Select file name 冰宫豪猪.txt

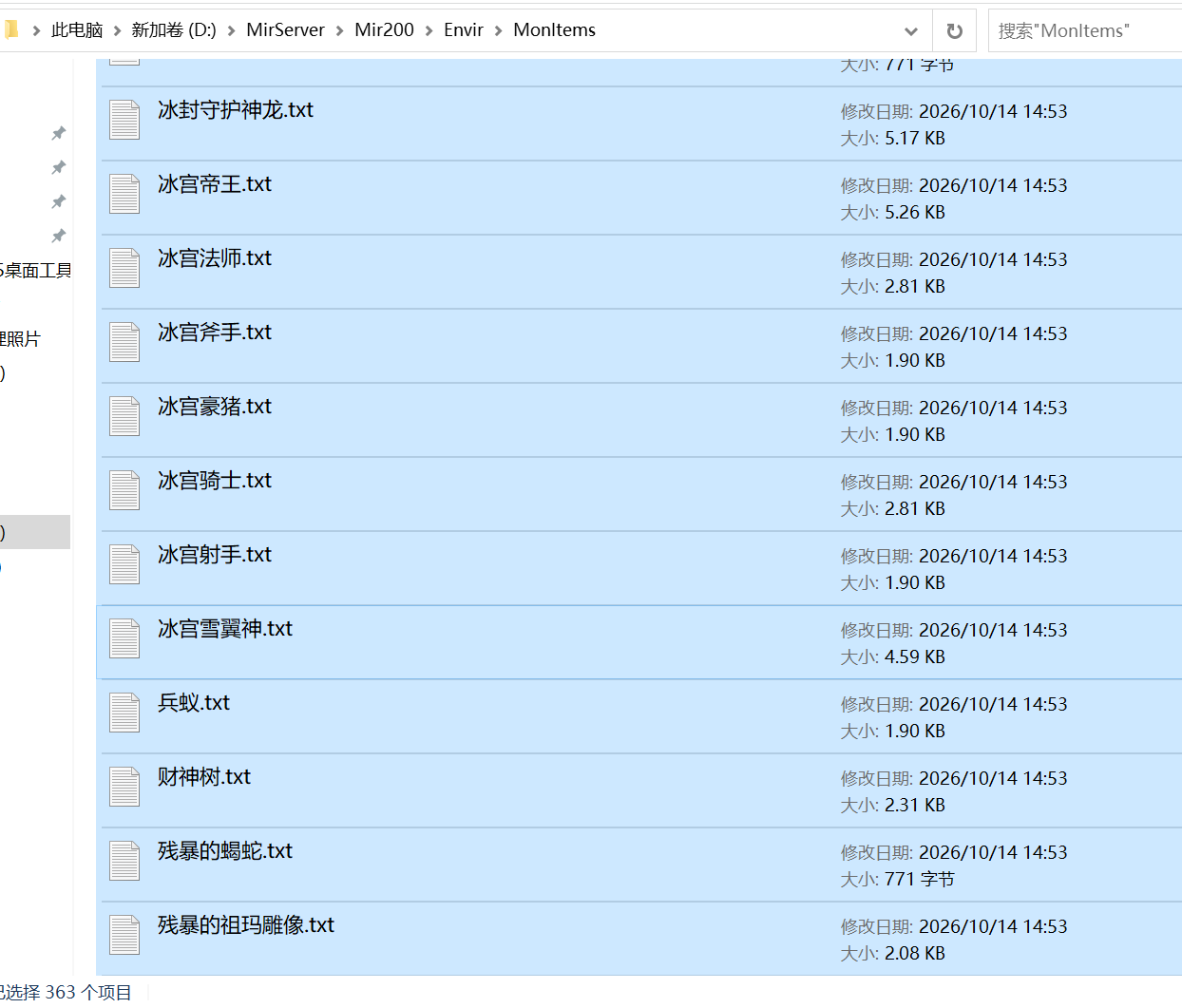click(215, 407)
